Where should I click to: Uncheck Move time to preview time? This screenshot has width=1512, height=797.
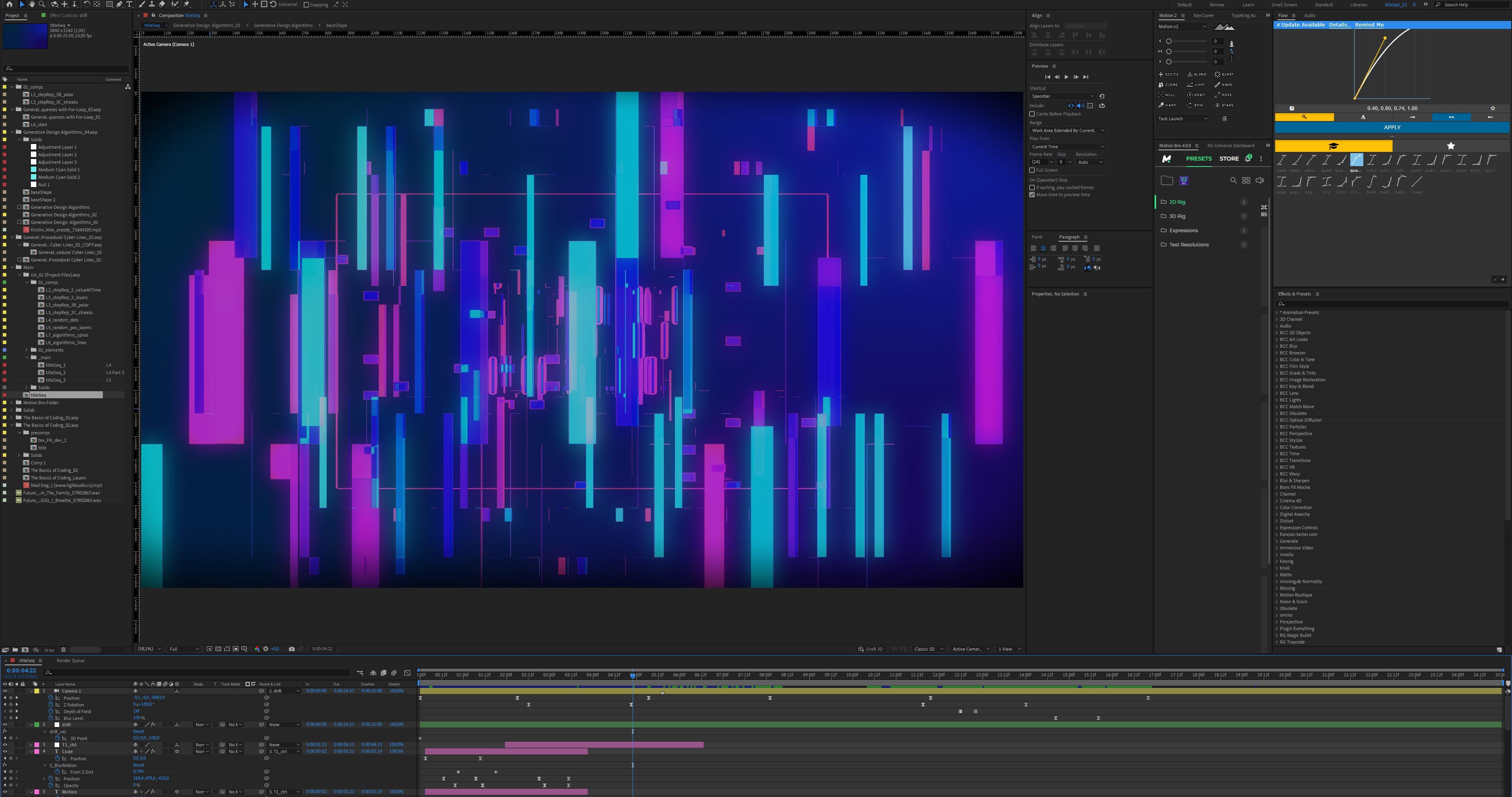click(1032, 194)
